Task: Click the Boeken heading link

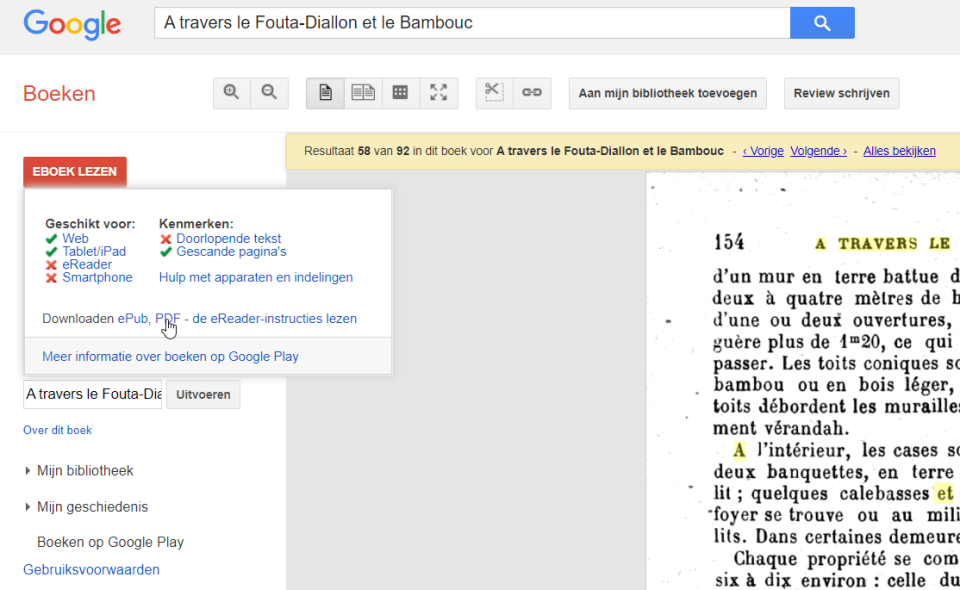Action: tap(58, 93)
